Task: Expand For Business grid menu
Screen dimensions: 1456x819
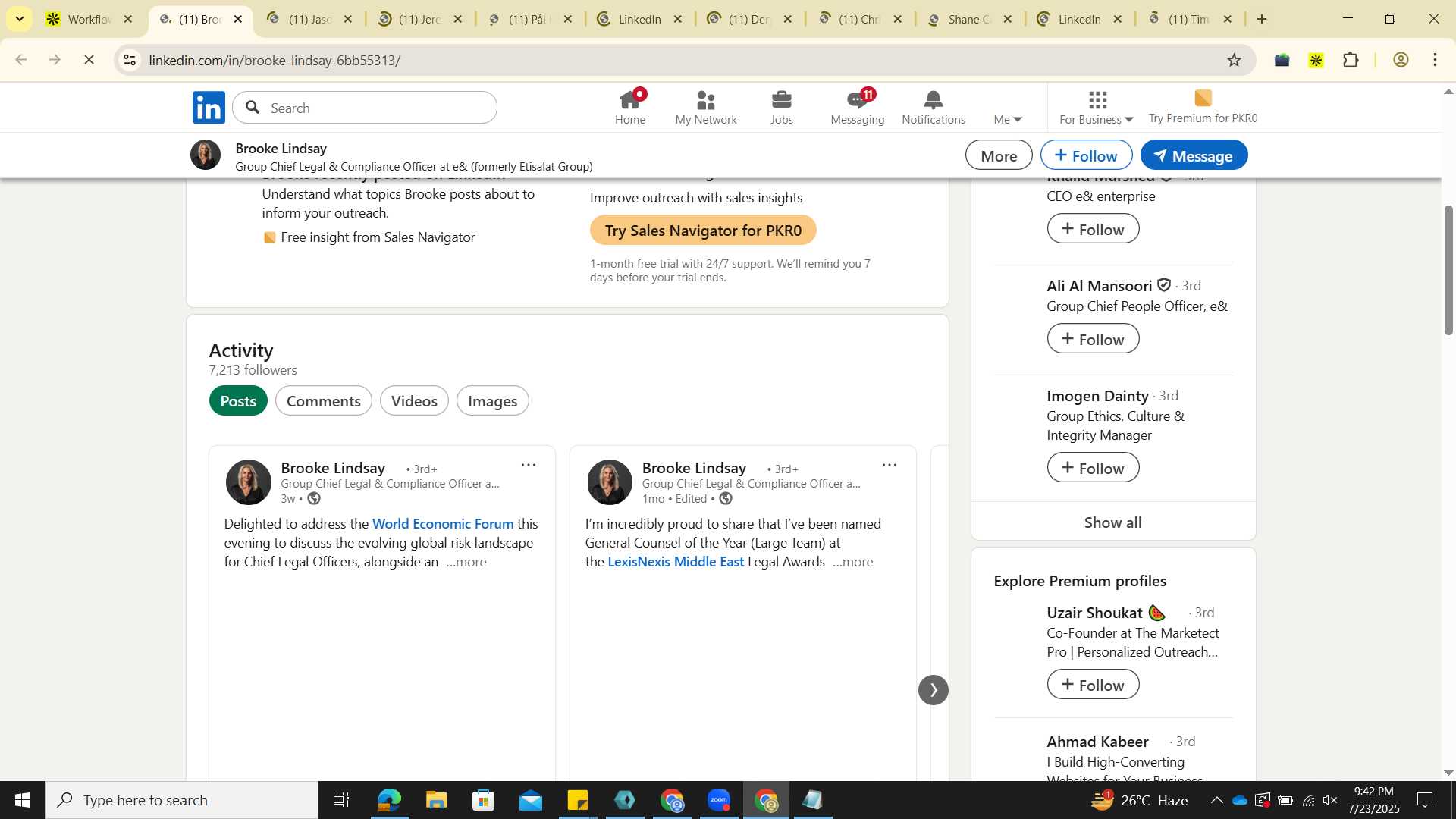Action: coord(1097,107)
